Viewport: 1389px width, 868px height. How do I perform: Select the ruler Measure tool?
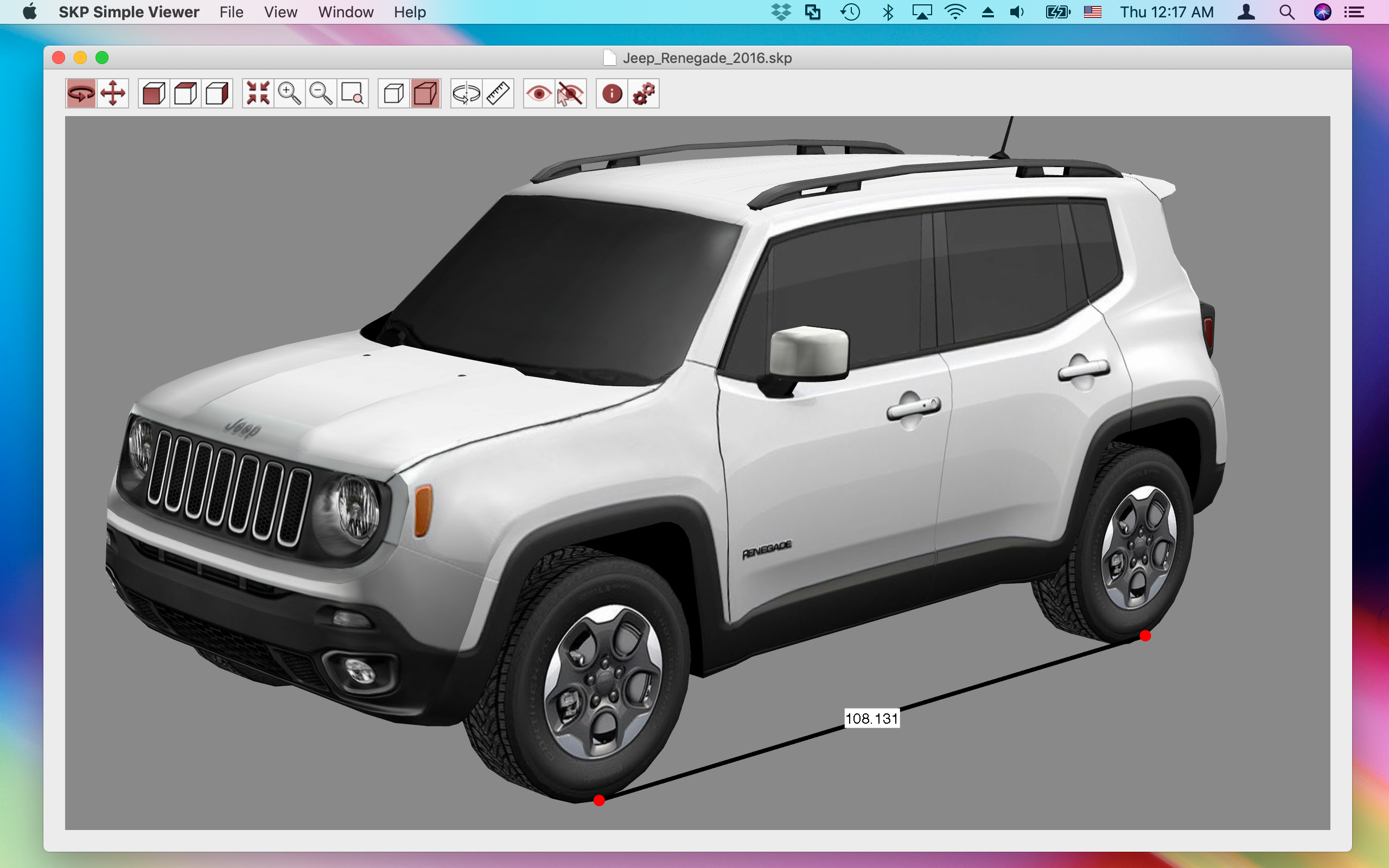point(498,93)
